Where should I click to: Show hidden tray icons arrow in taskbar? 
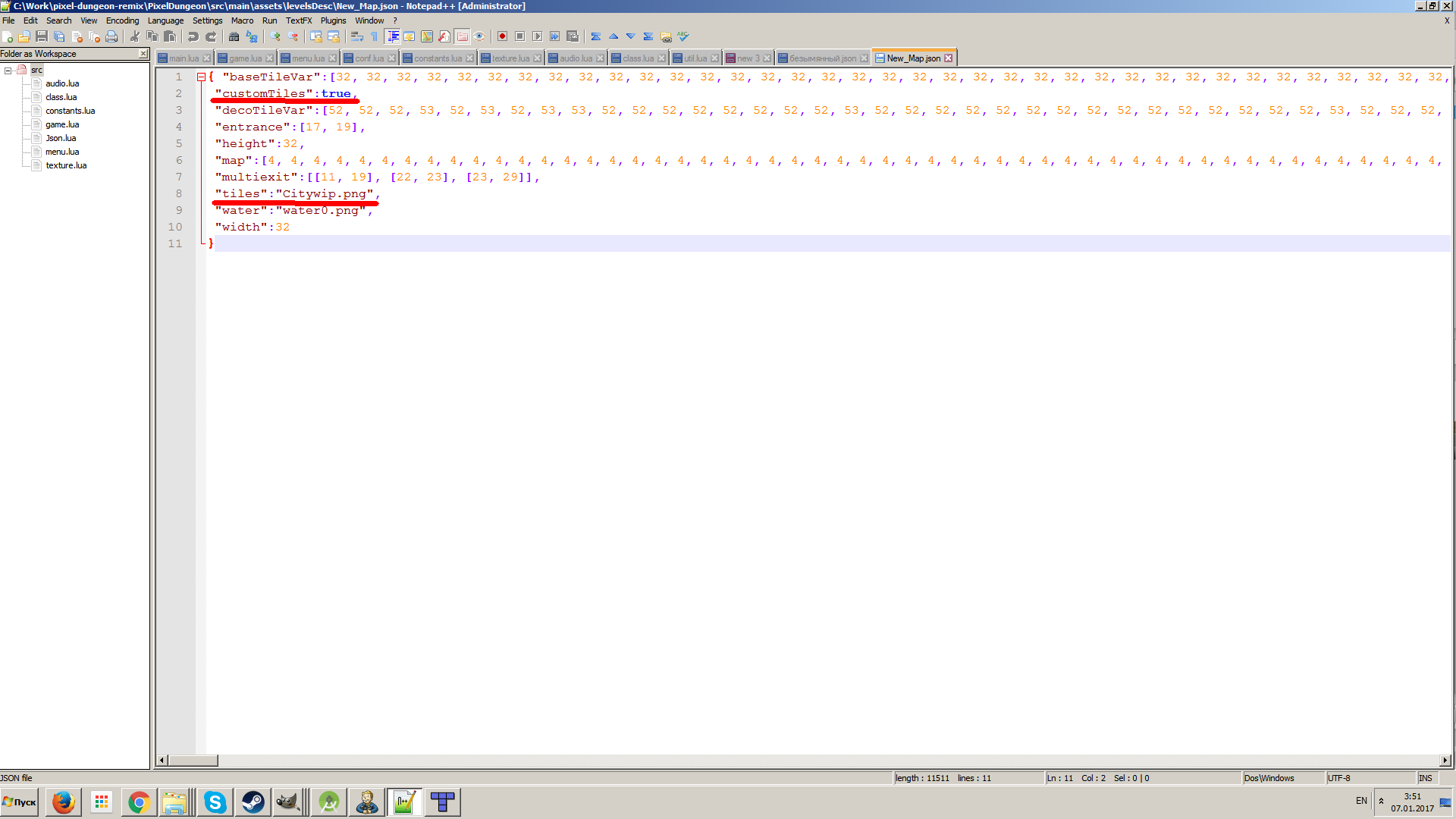(x=1381, y=801)
